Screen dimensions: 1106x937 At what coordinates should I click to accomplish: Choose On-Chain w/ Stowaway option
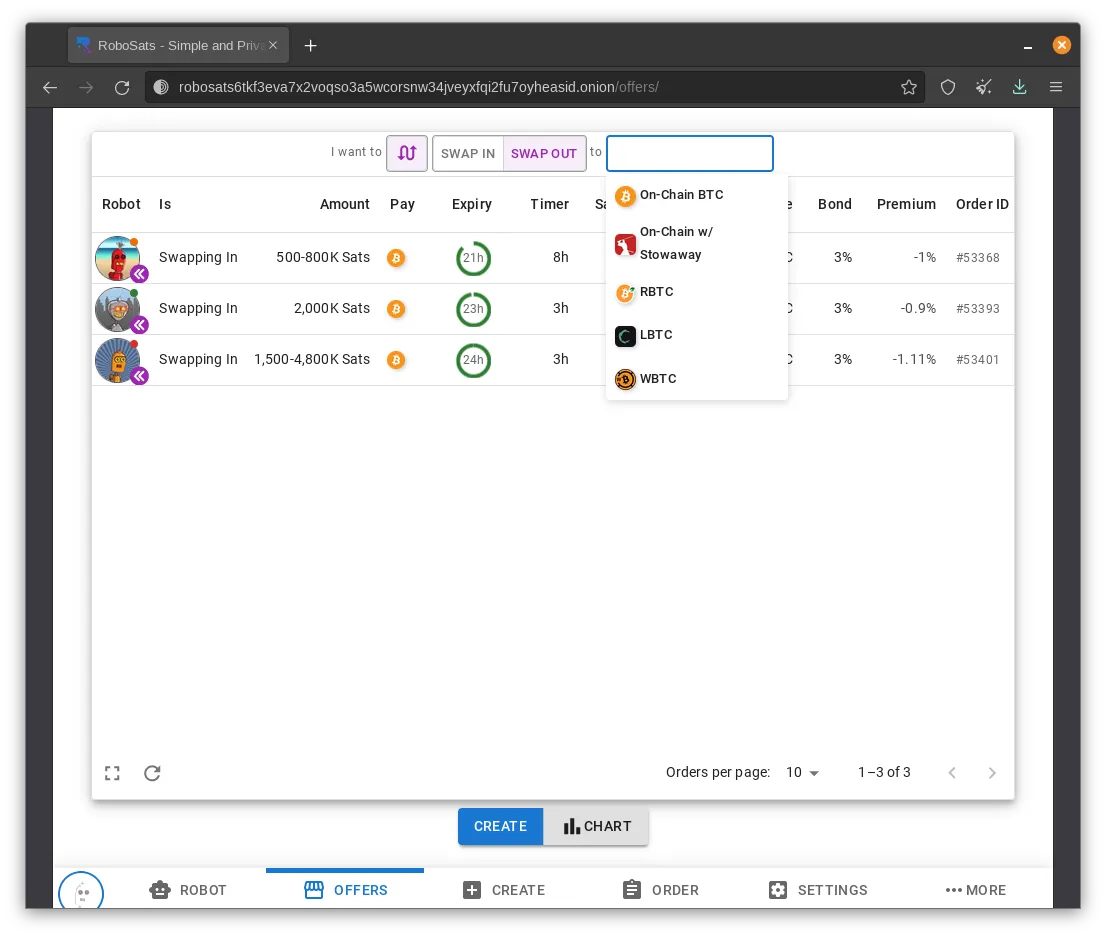point(696,243)
